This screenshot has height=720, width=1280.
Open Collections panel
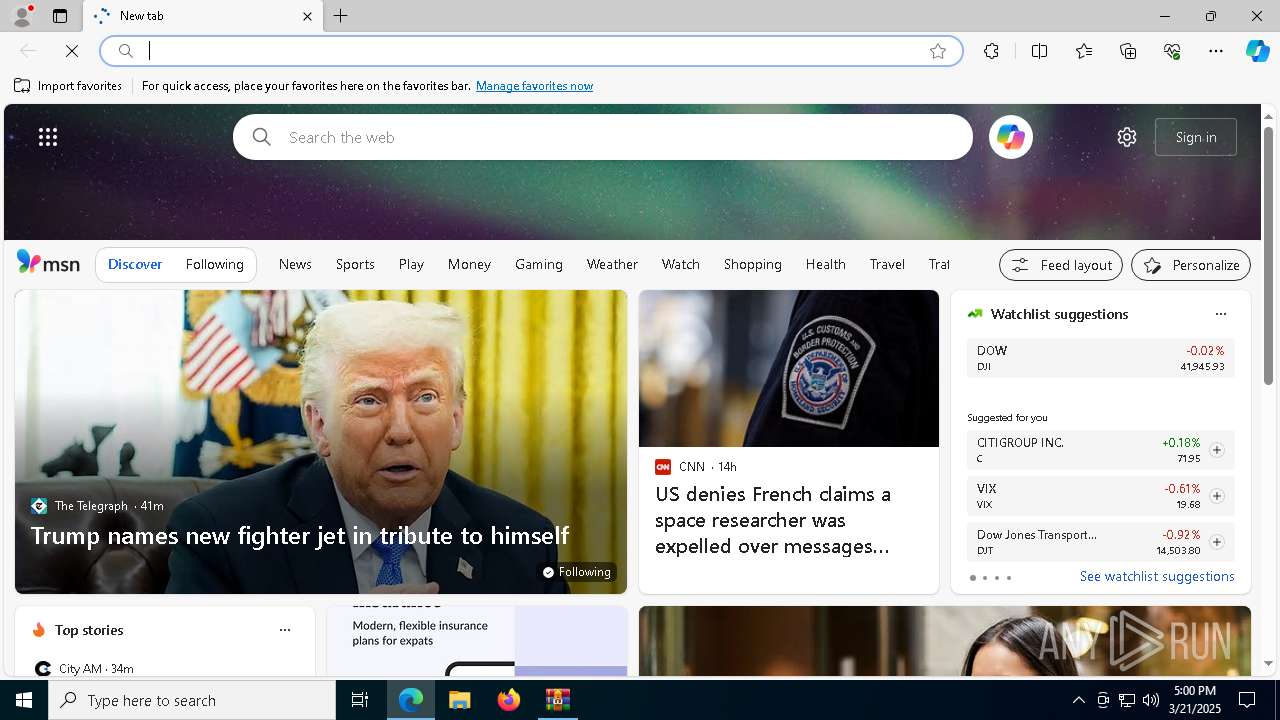click(1128, 51)
